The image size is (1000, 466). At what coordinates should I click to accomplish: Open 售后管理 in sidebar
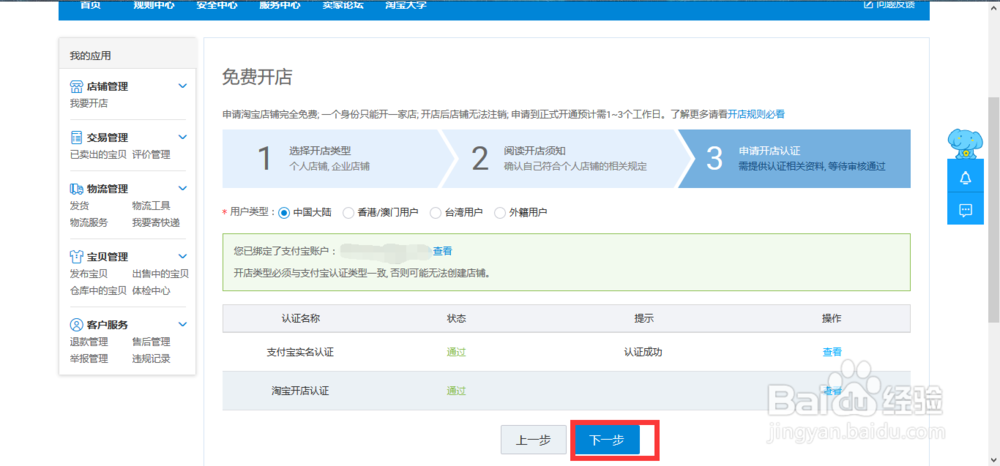pos(151,342)
